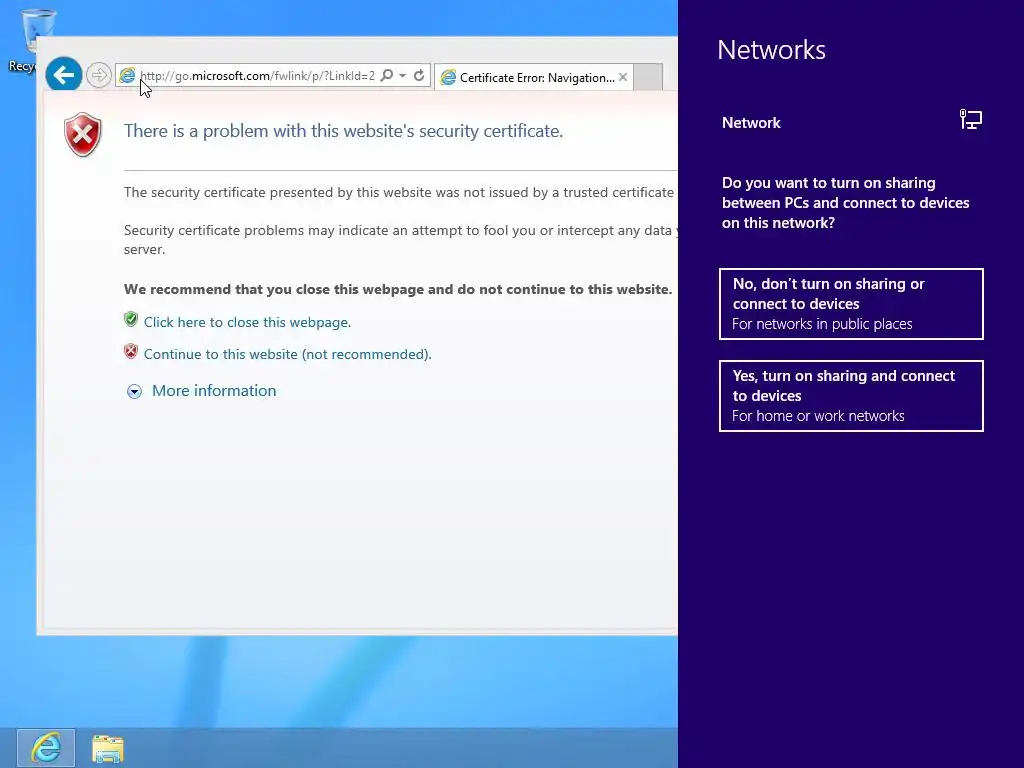The height and width of the screenshot is (768, 1024).
Task: Open the address bar autocomplete dropdown arrow
Action: pos(402,76)
